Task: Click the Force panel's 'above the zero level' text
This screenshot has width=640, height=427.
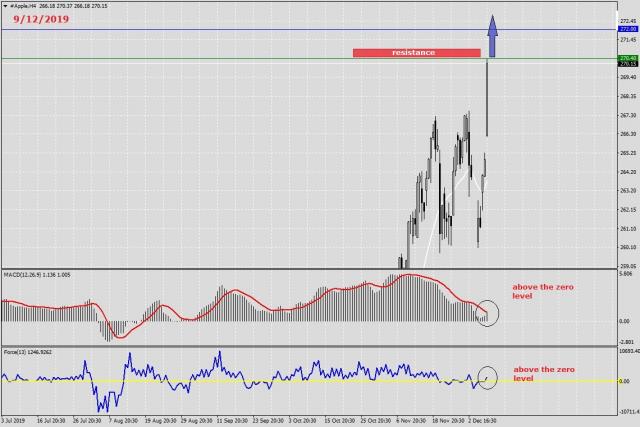Action: pyautogui.click(x=542, y=374)
